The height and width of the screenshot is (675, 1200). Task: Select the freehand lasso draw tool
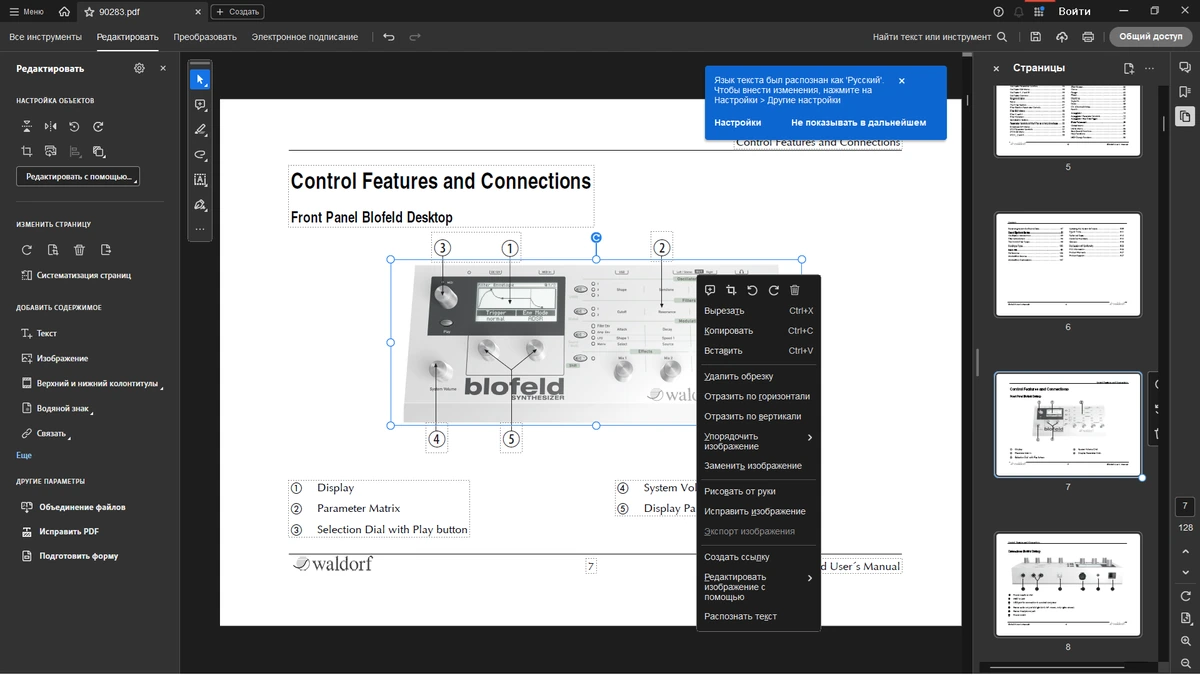tap(200, 155)
